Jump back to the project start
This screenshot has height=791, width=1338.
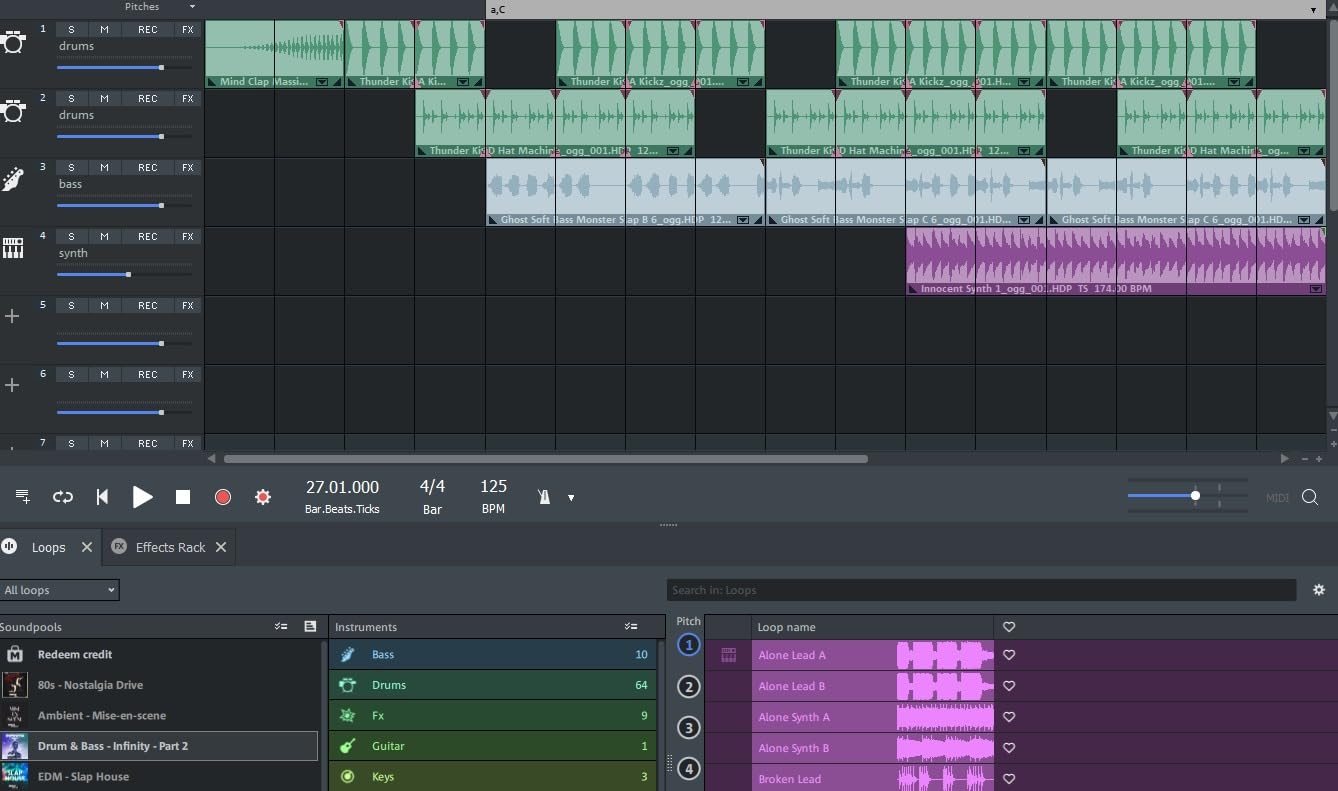pyautogui.click(x=102, y=497)
